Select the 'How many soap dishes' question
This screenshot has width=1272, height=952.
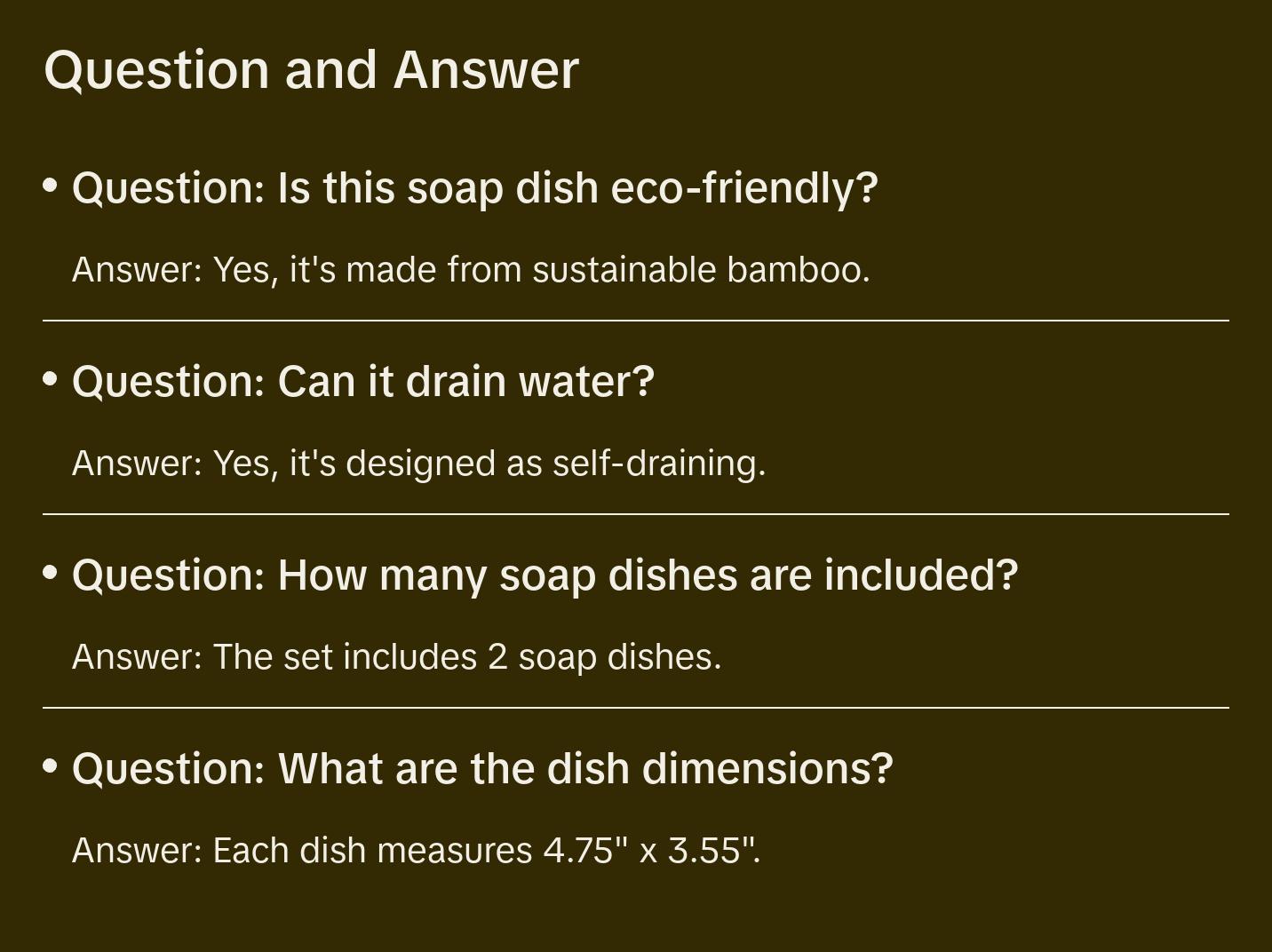click(x=545, y=575)
